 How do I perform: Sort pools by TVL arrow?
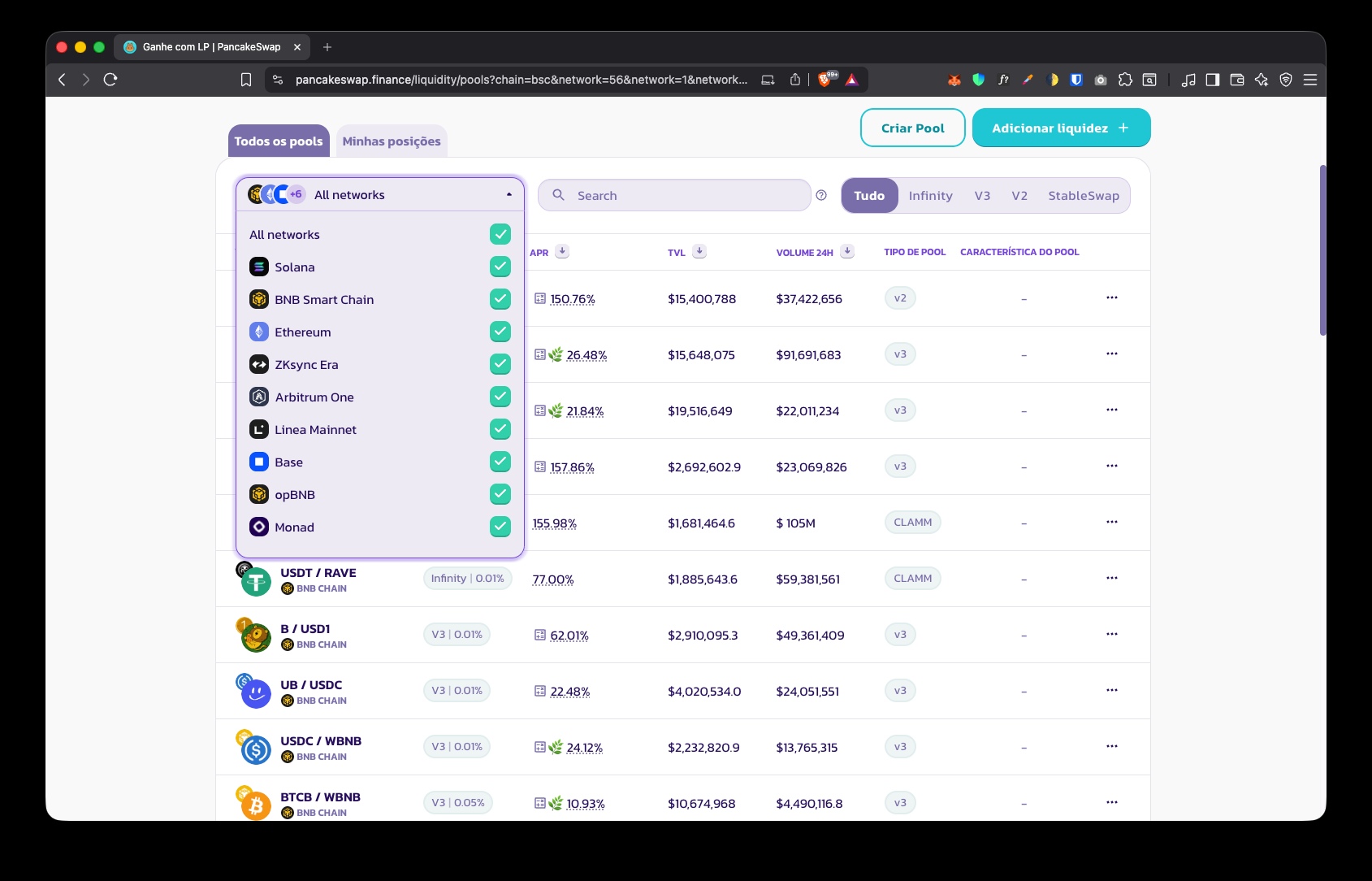click(699, 252)
